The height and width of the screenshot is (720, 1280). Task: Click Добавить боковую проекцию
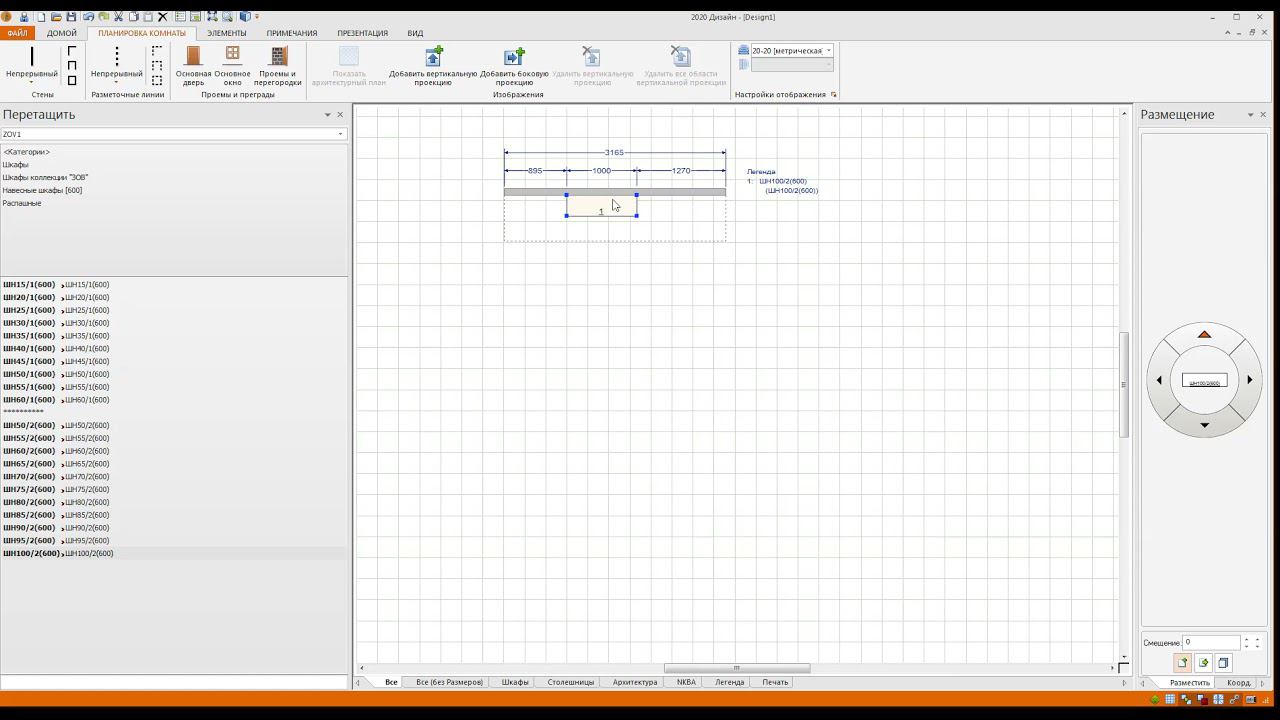[514, 65]
